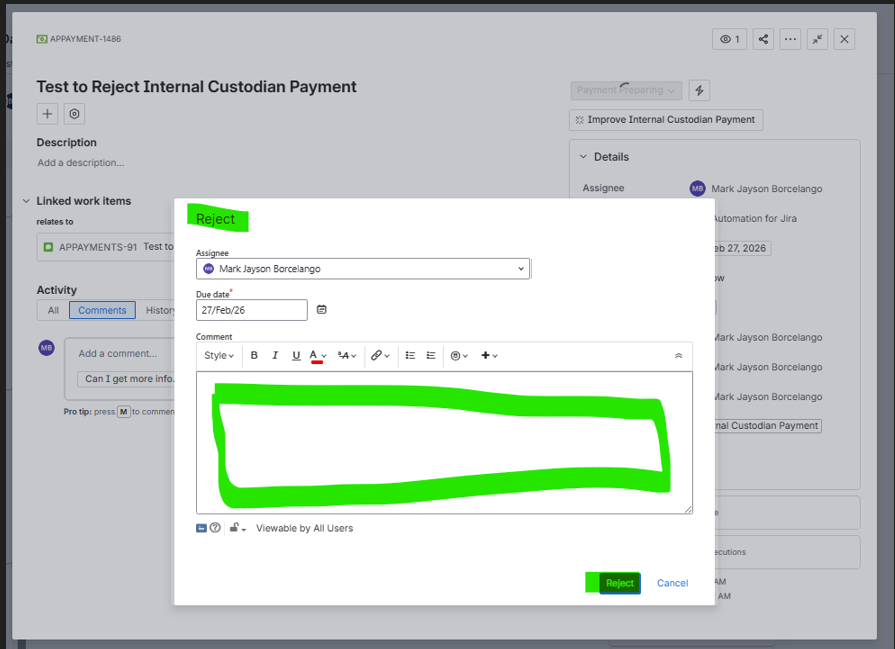Image resolution: width=895 pixels, height=649 pixels.
Task: Click Improve Internal Custodian Payment button
Action: pyautogui.click(x=666, y=120)
